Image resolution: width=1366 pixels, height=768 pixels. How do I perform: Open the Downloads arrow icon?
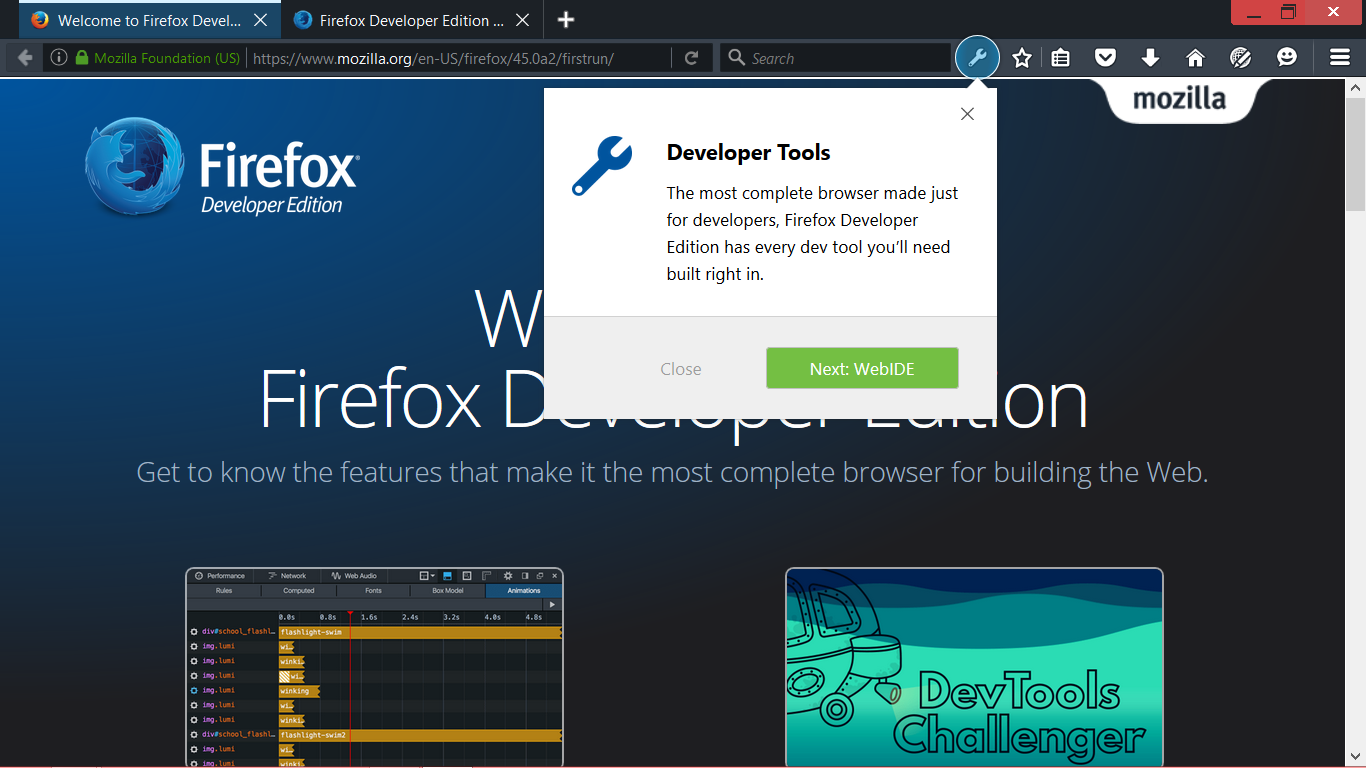click(x=1150, y=58)
